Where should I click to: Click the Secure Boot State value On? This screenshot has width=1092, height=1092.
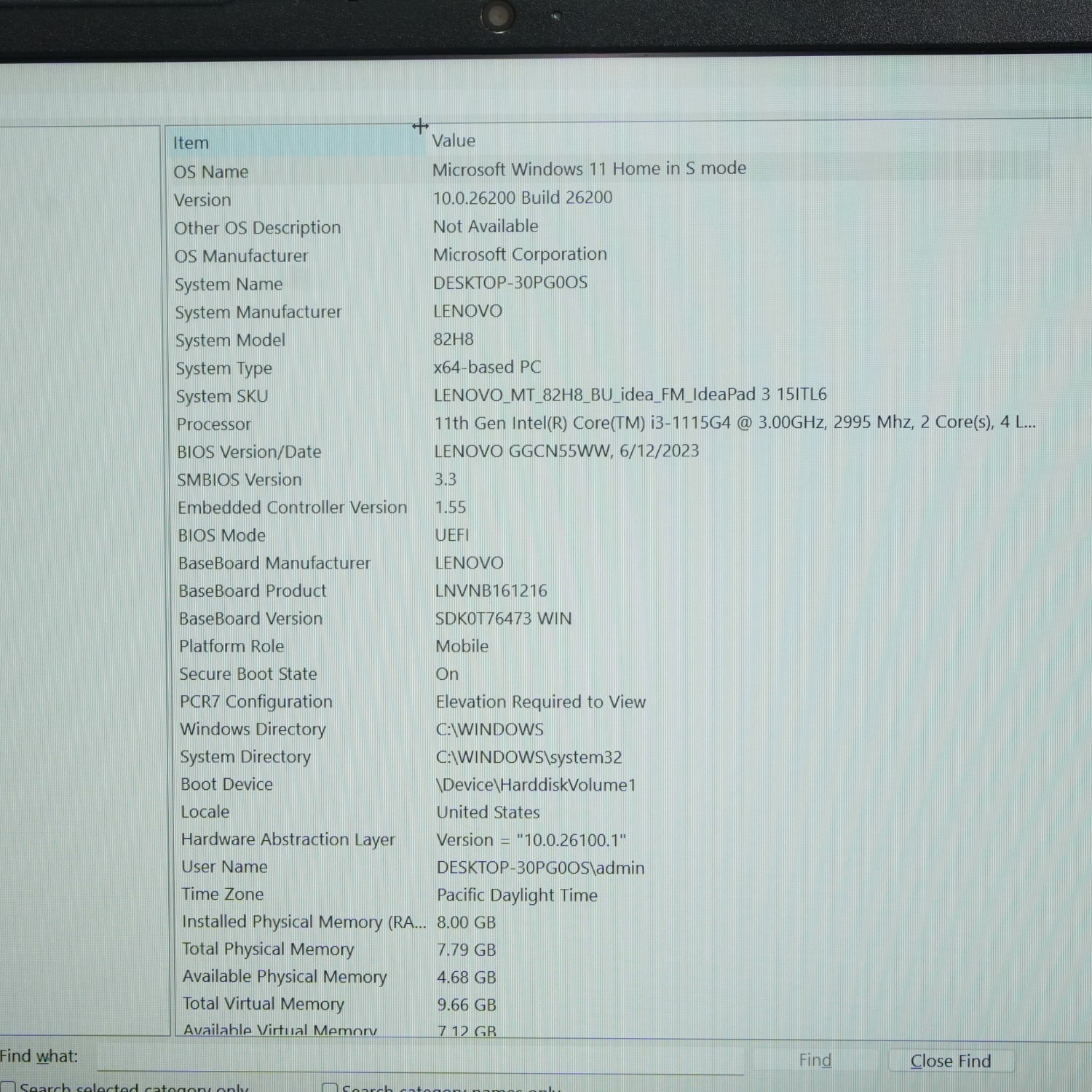pos(447,673)
